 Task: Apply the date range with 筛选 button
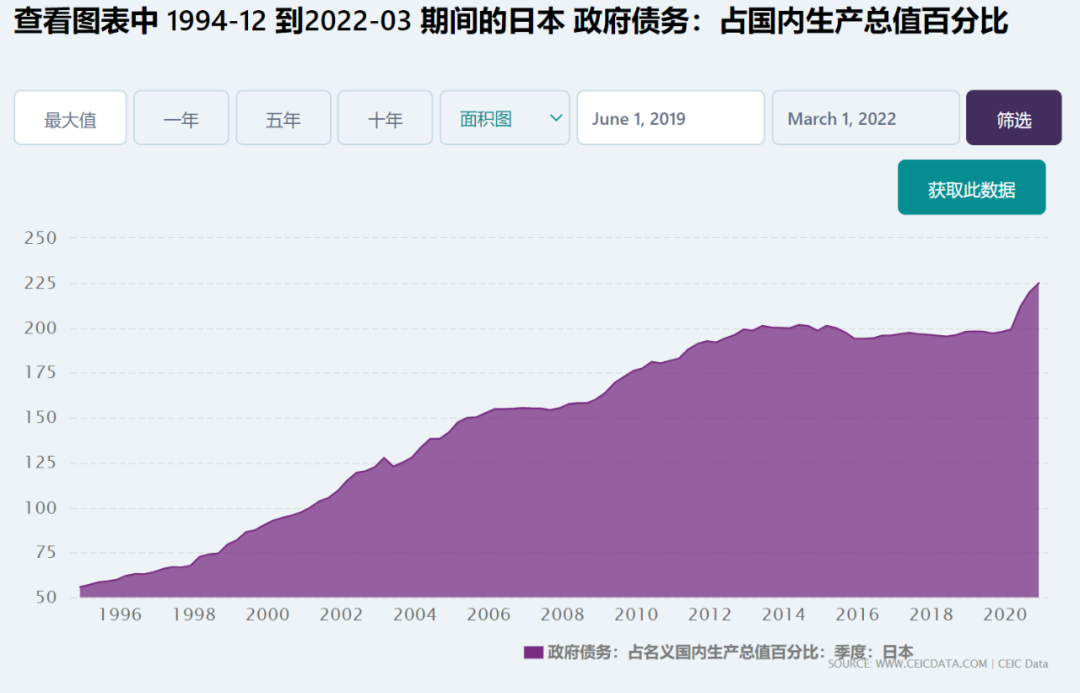(1014, 118)
